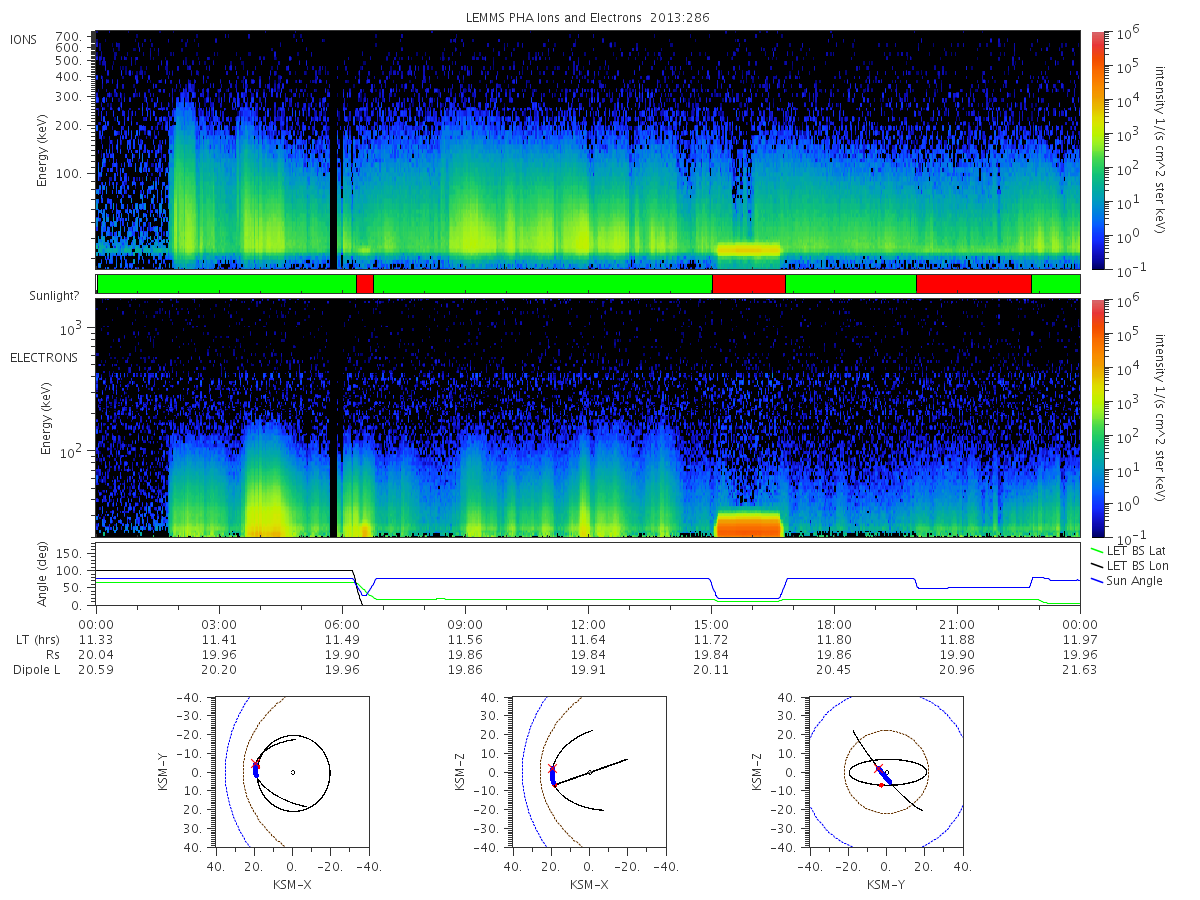Click the orange intensity band in ions panel

coord(749,249)
